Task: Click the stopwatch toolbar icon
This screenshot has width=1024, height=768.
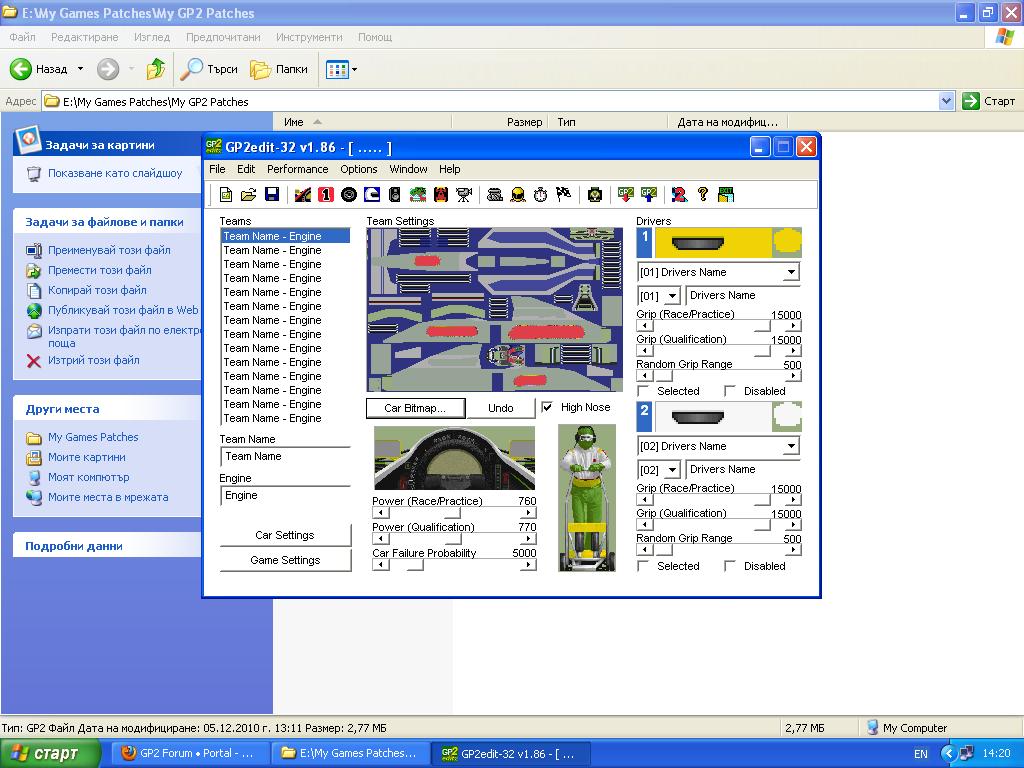Action: [x=540, y=195]
